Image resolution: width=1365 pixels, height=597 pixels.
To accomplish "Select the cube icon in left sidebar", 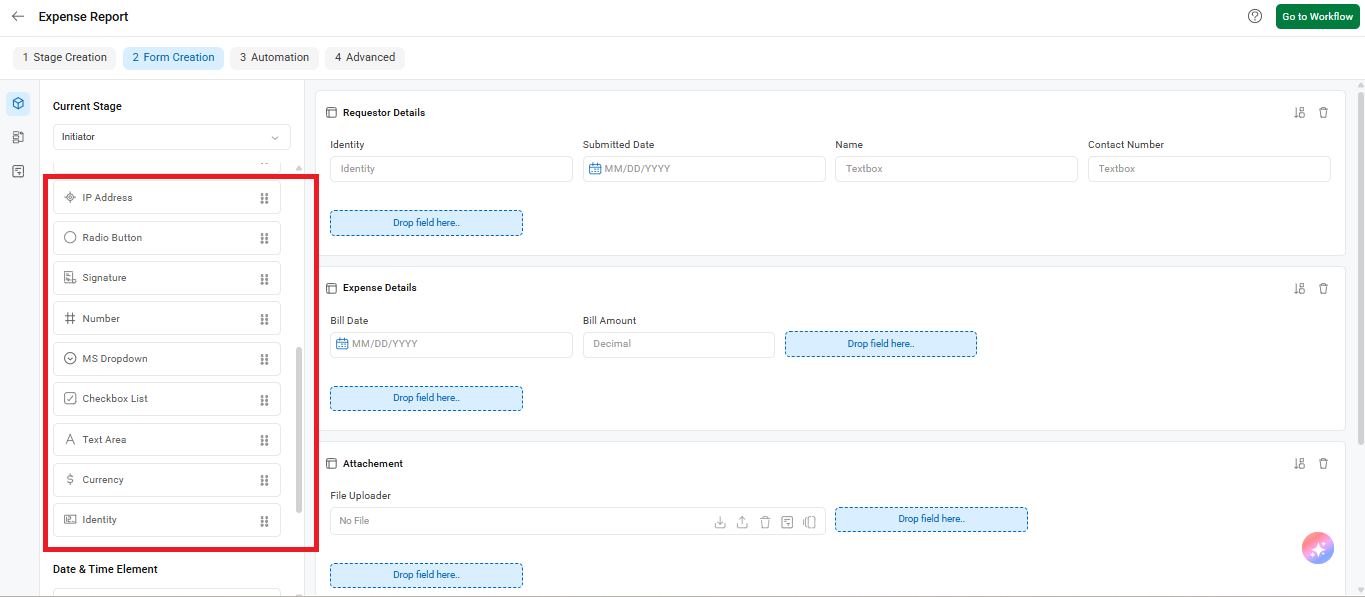I will 18,104.
